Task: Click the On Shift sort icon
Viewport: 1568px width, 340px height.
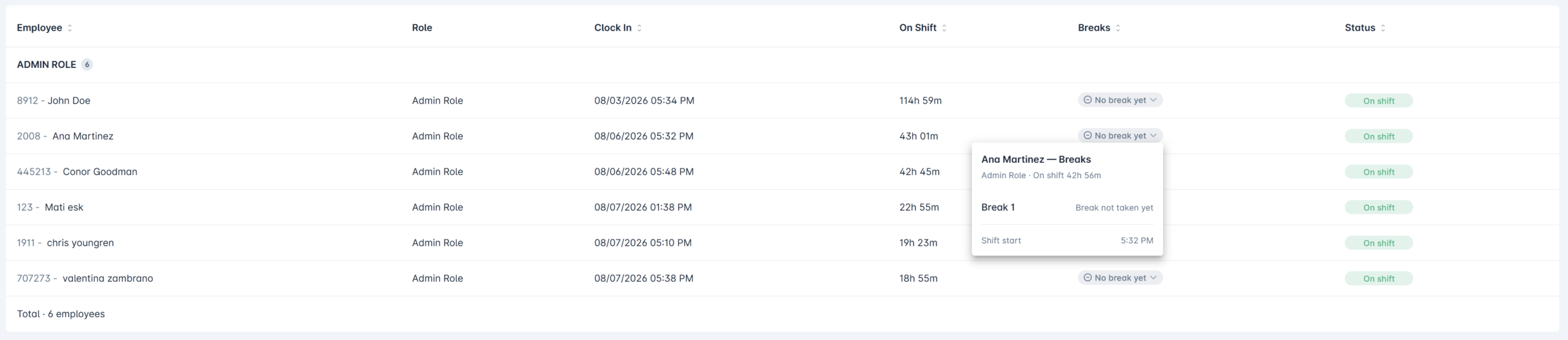Action: pos(944,28)
